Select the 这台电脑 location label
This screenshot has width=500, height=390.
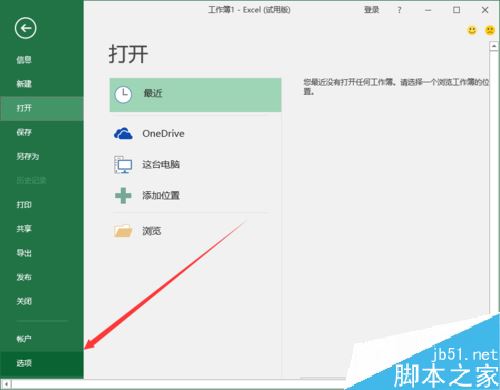pos(161,164)
